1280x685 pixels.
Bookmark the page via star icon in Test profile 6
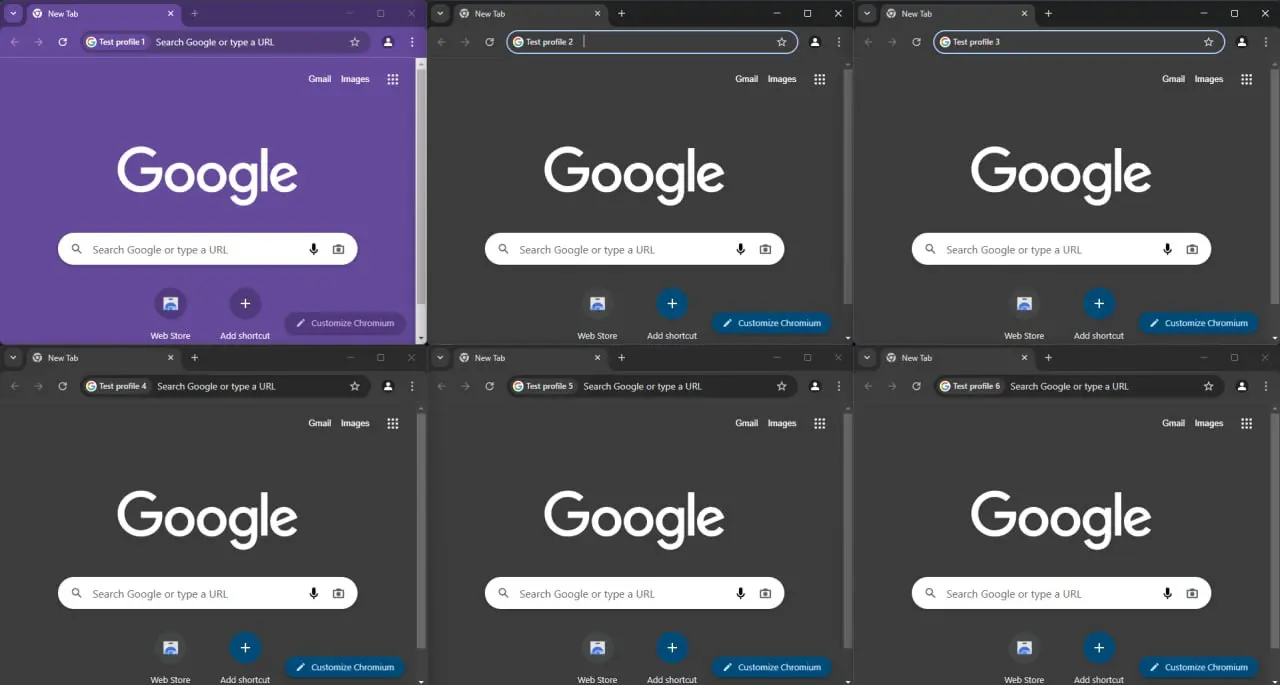(x=1209, y=386)
